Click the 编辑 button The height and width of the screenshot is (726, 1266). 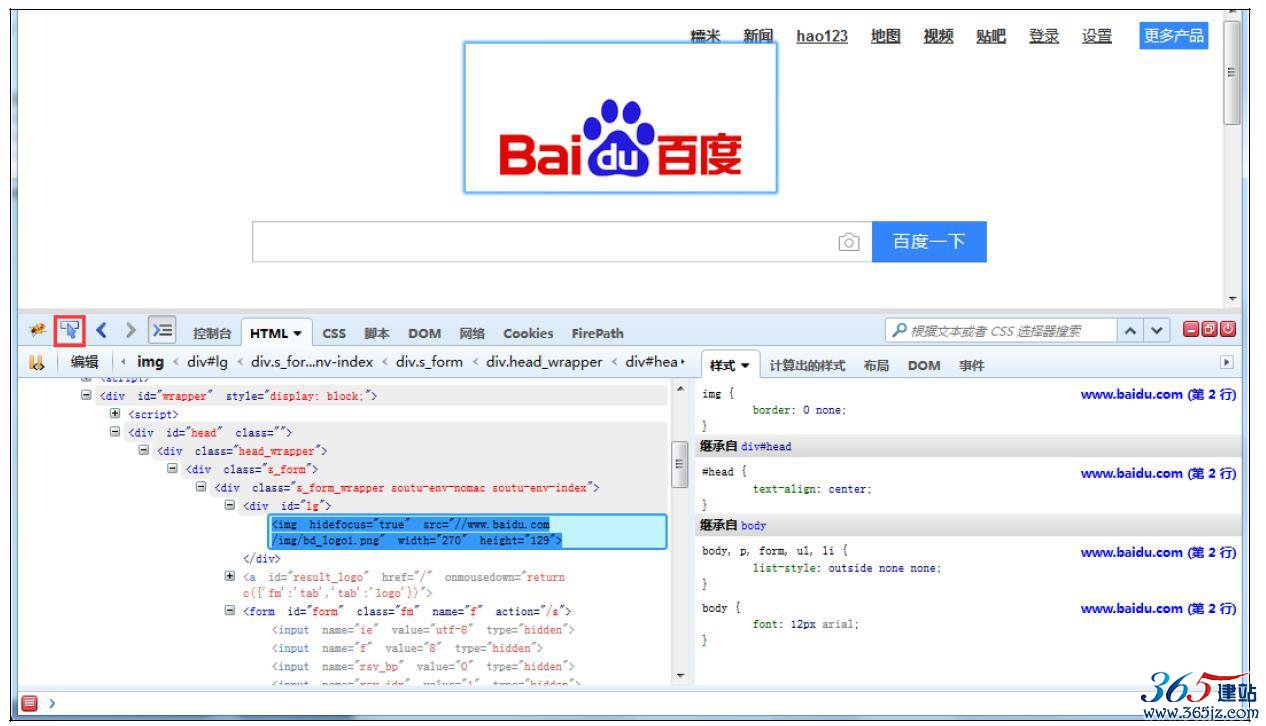84,362
